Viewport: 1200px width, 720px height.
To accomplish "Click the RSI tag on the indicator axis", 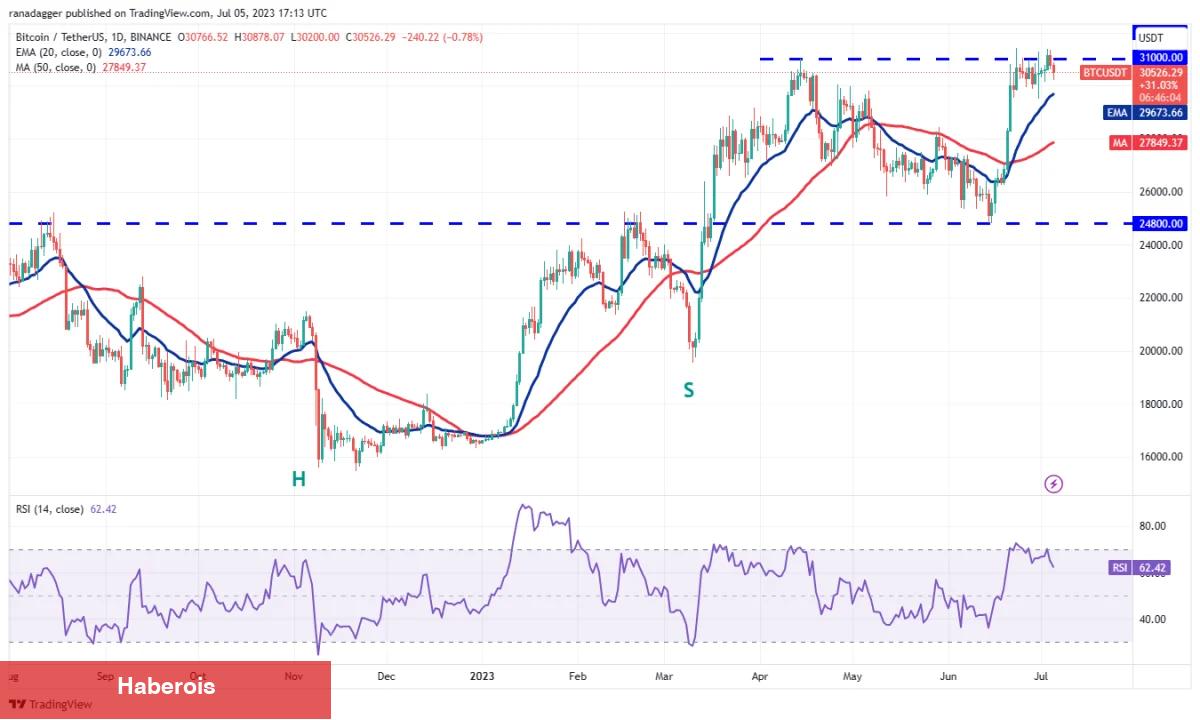I will pos(1120,568).
